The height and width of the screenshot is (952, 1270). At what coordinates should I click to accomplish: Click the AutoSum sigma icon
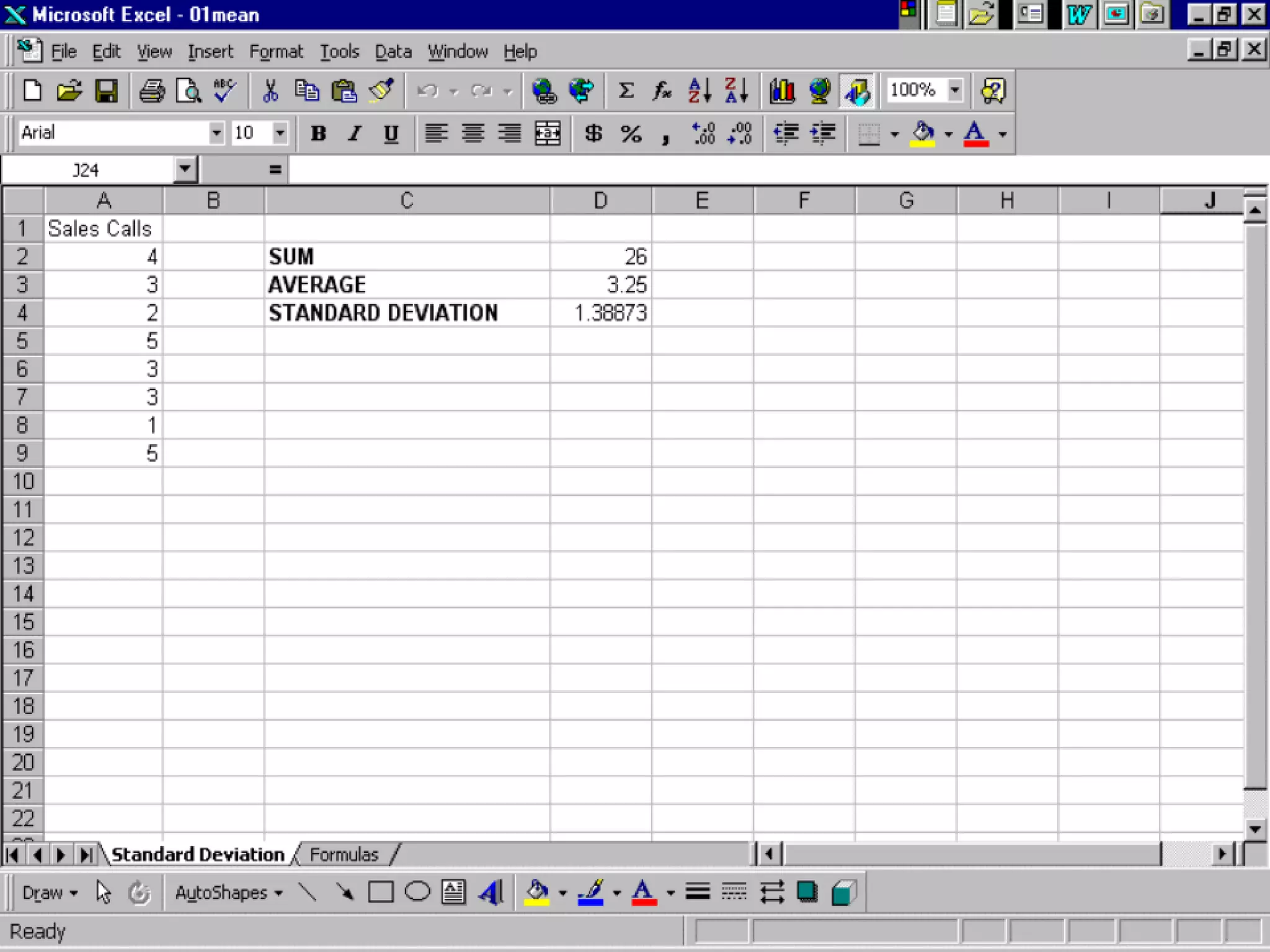pyautogui.click(x=626, y=91)
